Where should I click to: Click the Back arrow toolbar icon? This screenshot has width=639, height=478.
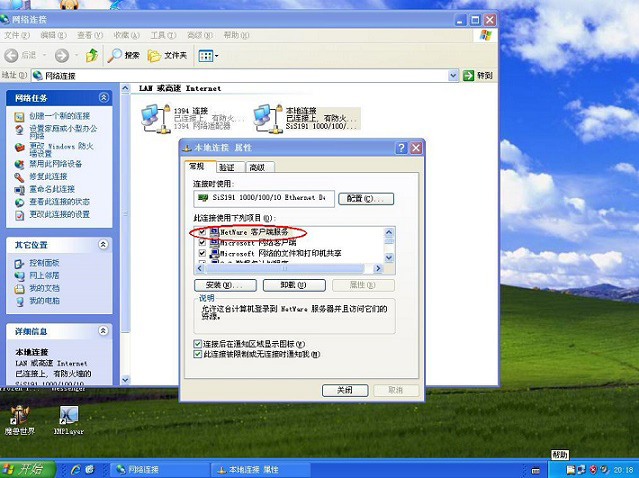pyautogui.click(x=11, y=55)
